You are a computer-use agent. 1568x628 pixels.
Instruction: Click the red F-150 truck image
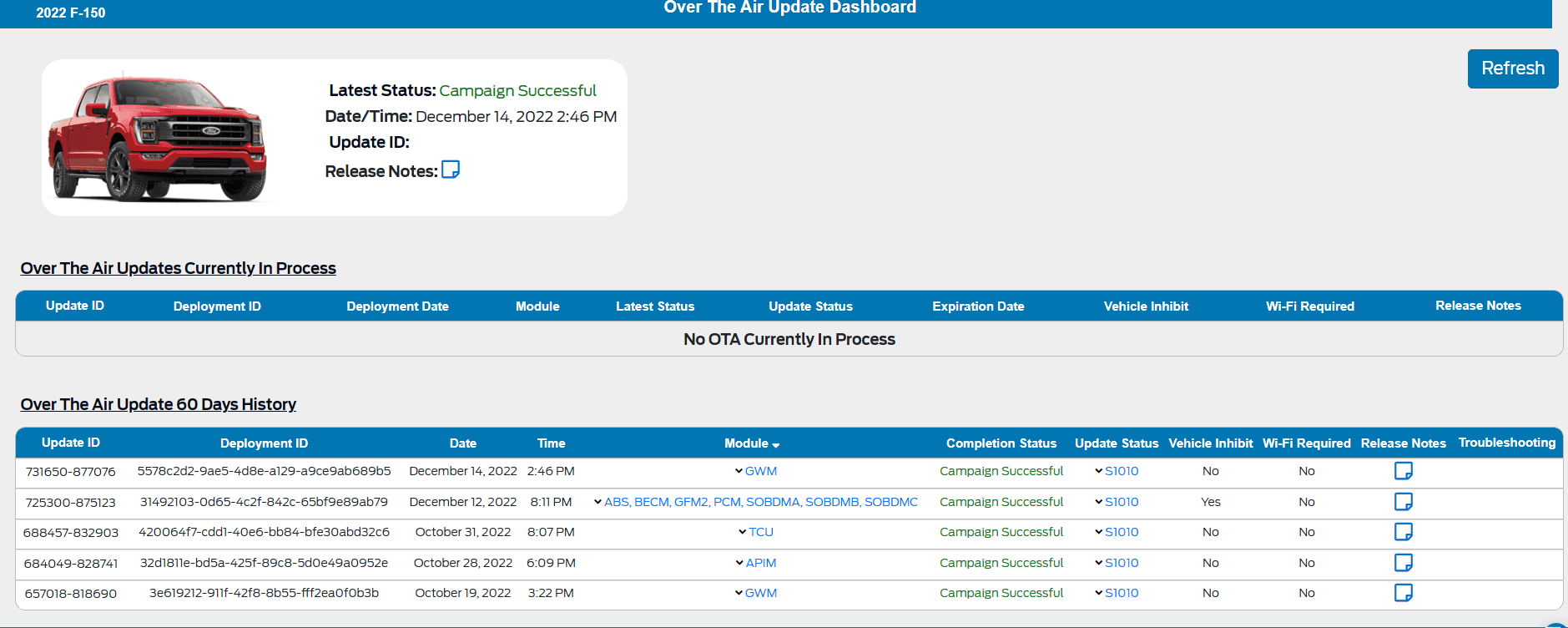point(158,139)
